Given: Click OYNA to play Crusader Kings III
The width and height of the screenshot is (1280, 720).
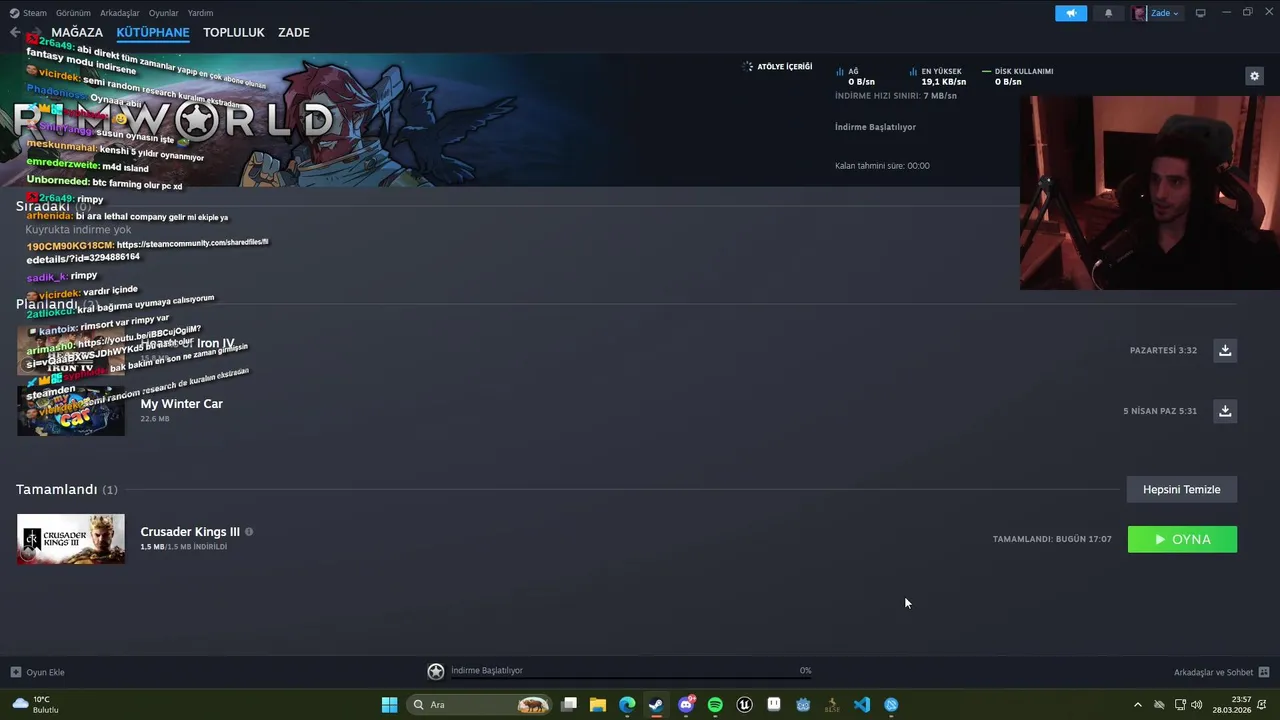Looking at the screenshot, I should click(1182, 539).
